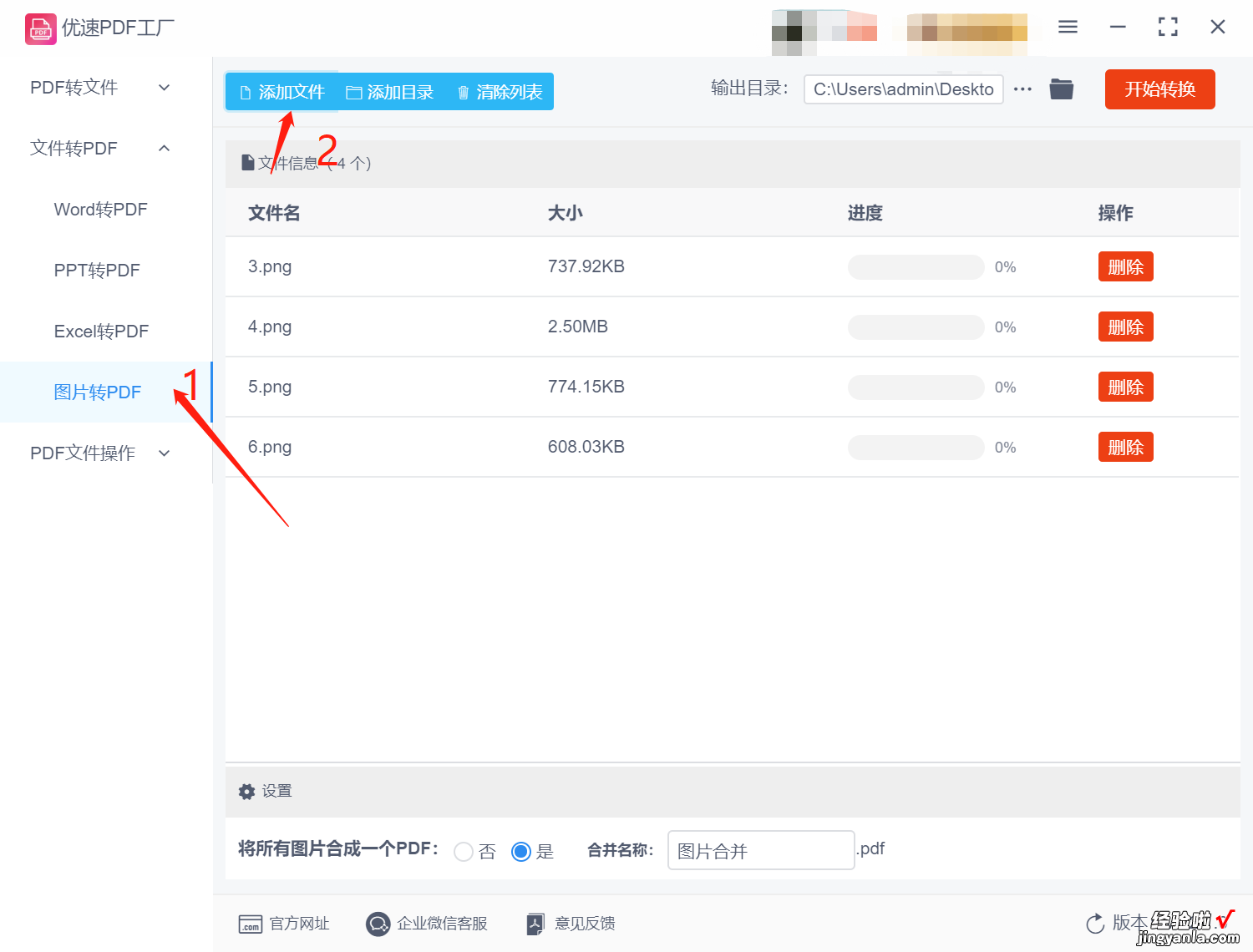Click the 合并名称 input field

tap(761, 850)
